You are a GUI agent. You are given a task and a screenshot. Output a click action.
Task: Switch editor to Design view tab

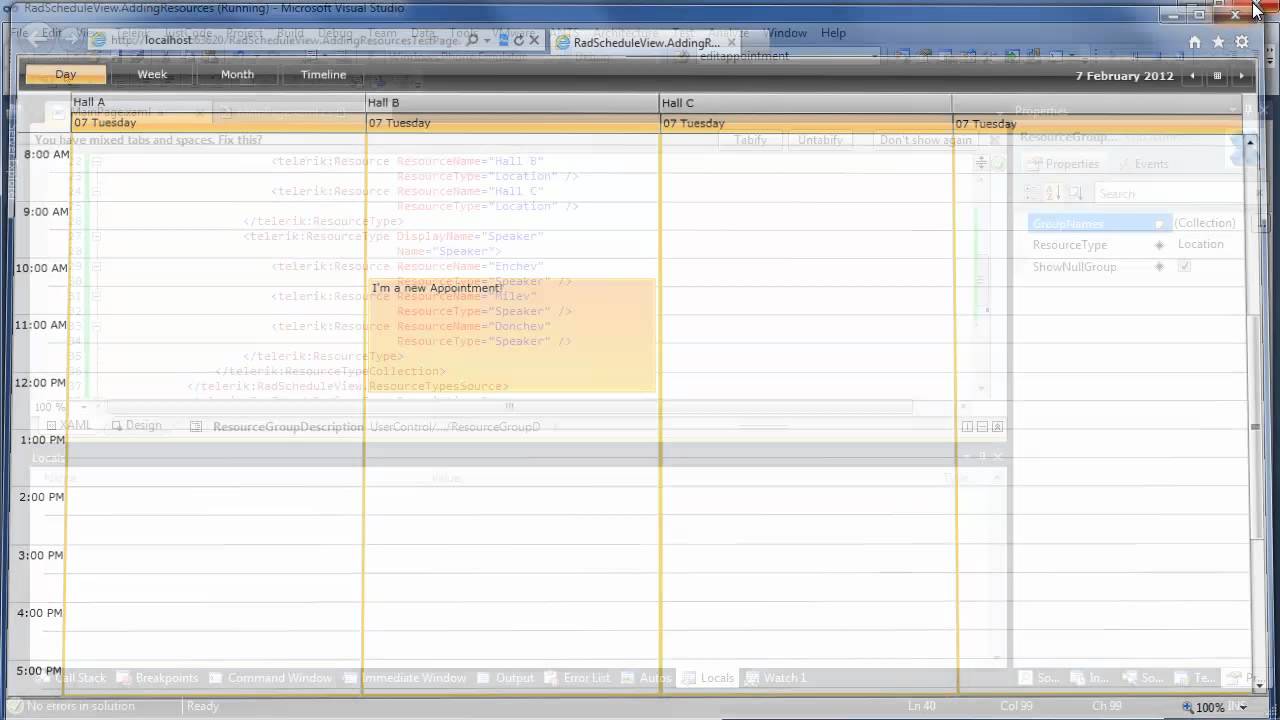(x=136, y=426)
